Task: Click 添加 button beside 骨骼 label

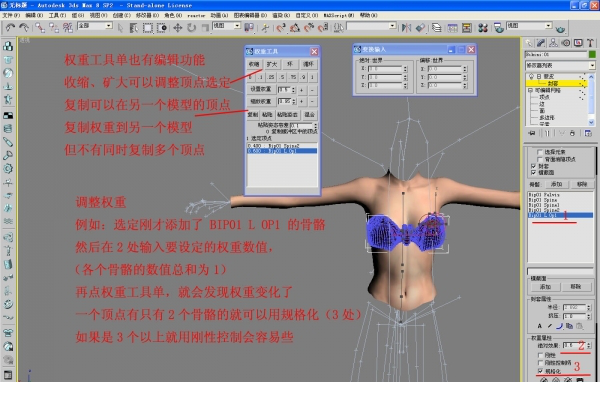Action: [x=556, y=184]
